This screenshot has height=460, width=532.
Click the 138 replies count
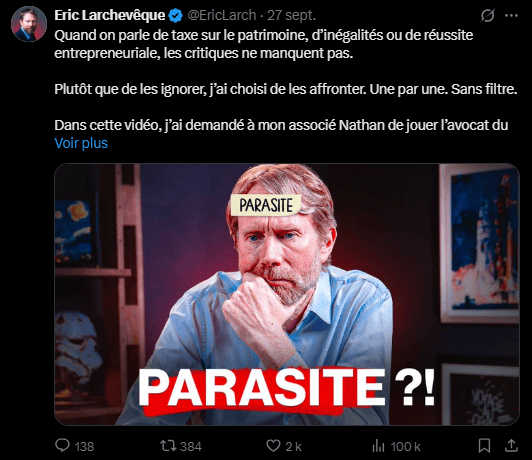84,446
